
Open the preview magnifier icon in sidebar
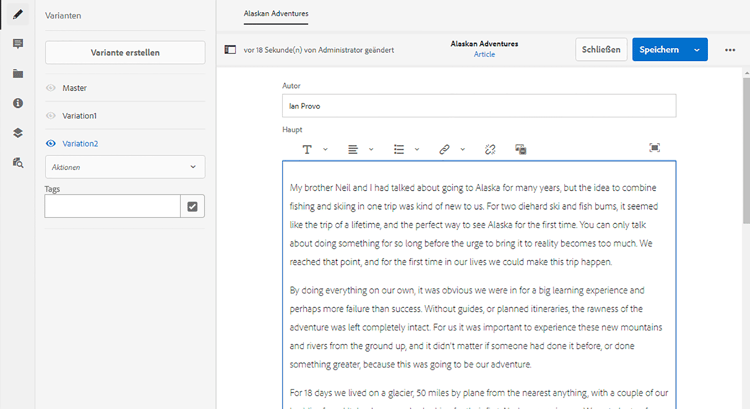pos(18,163)
